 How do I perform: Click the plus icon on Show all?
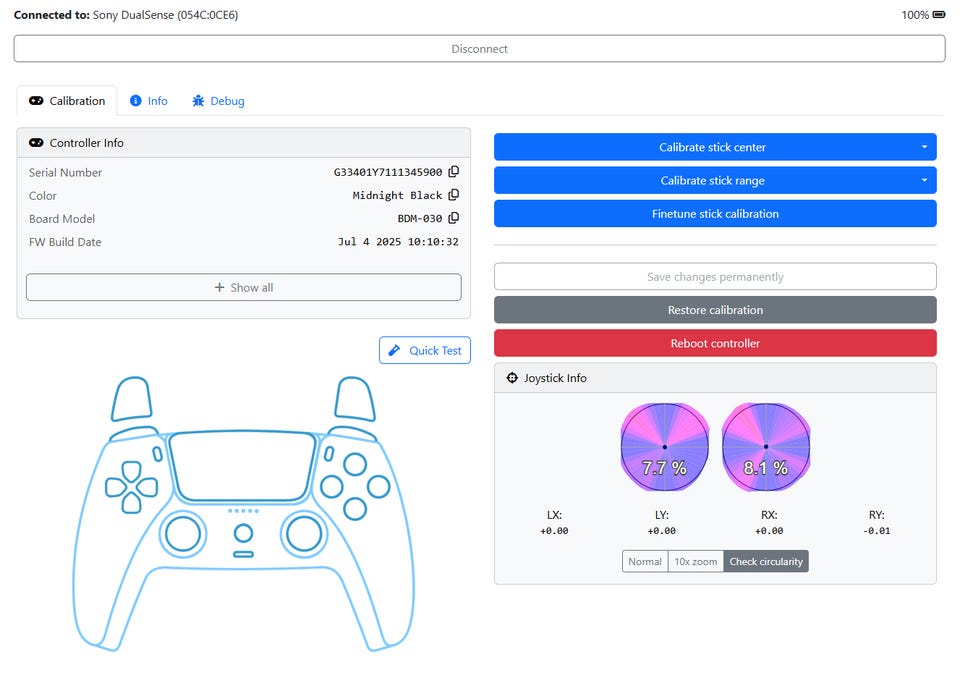(219, 288)
